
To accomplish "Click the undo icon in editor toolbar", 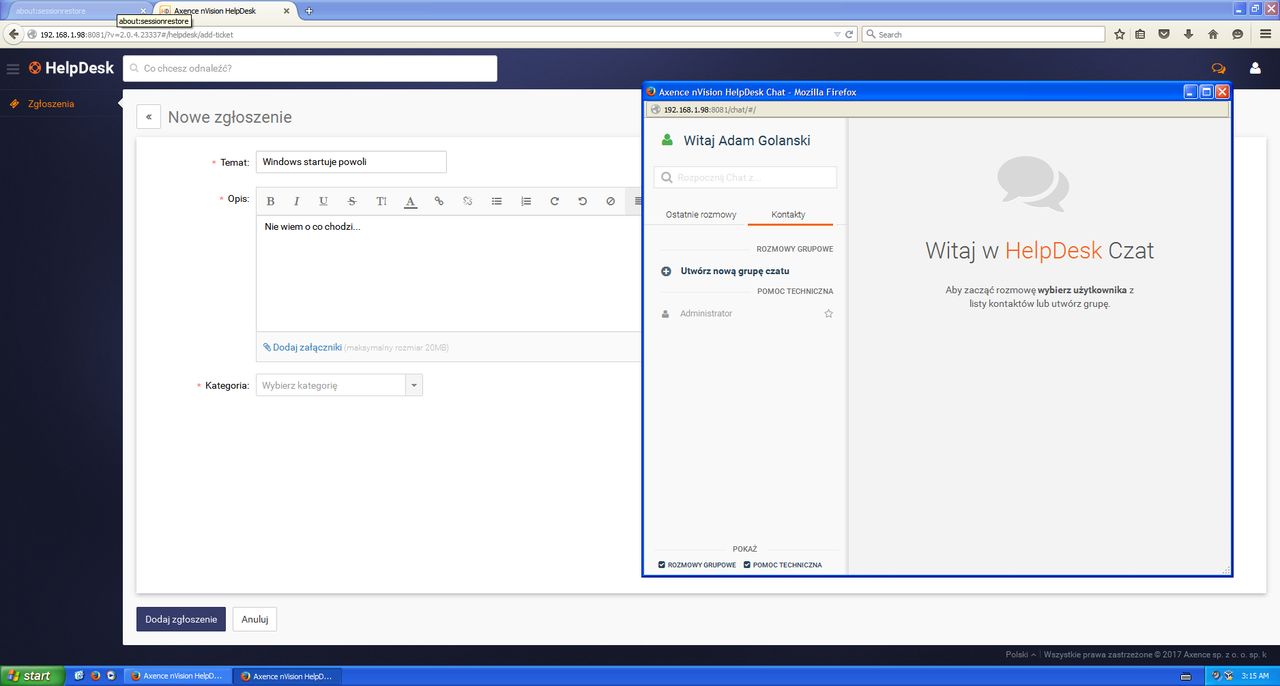I will [582, 201].
